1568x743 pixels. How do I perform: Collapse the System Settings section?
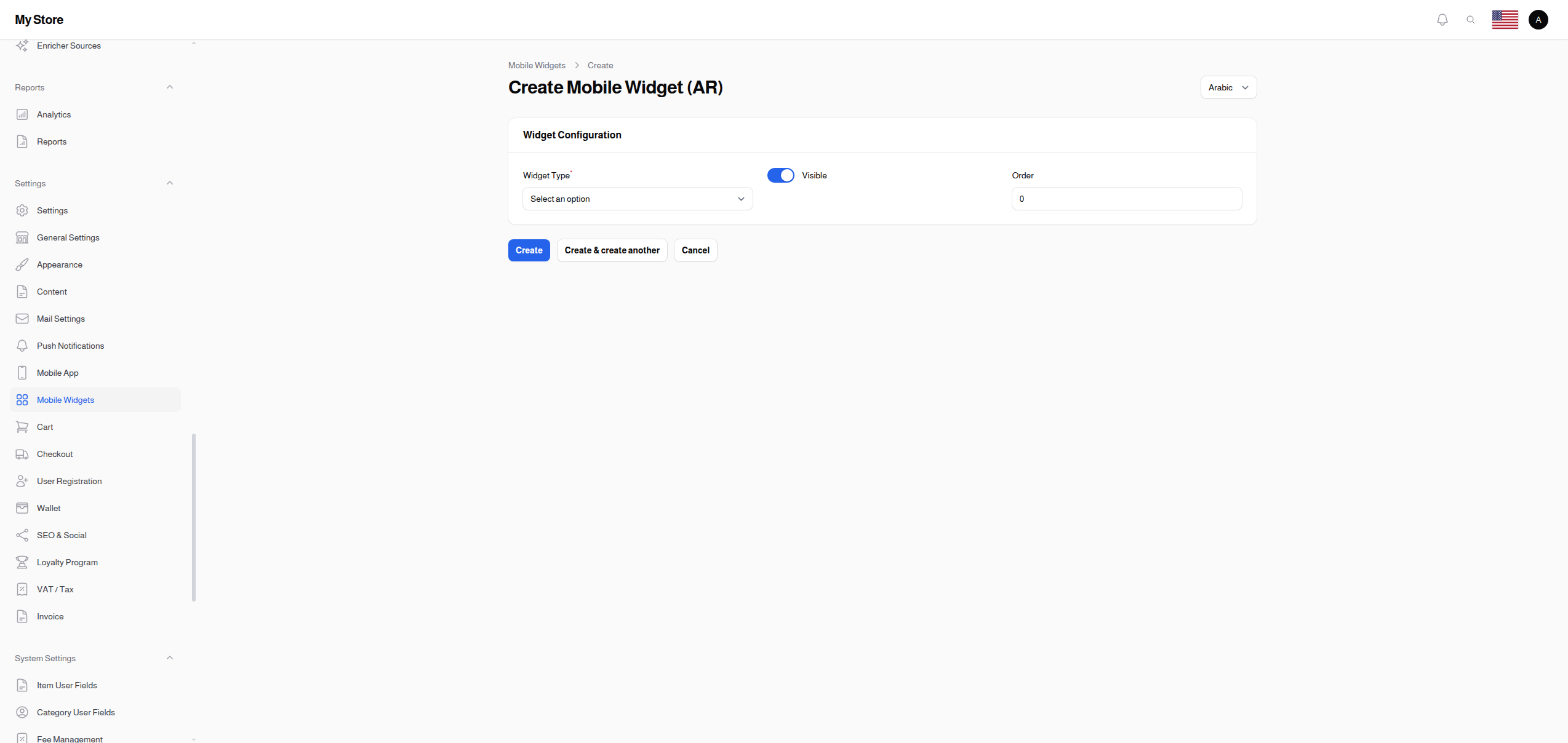click(170, 658)
